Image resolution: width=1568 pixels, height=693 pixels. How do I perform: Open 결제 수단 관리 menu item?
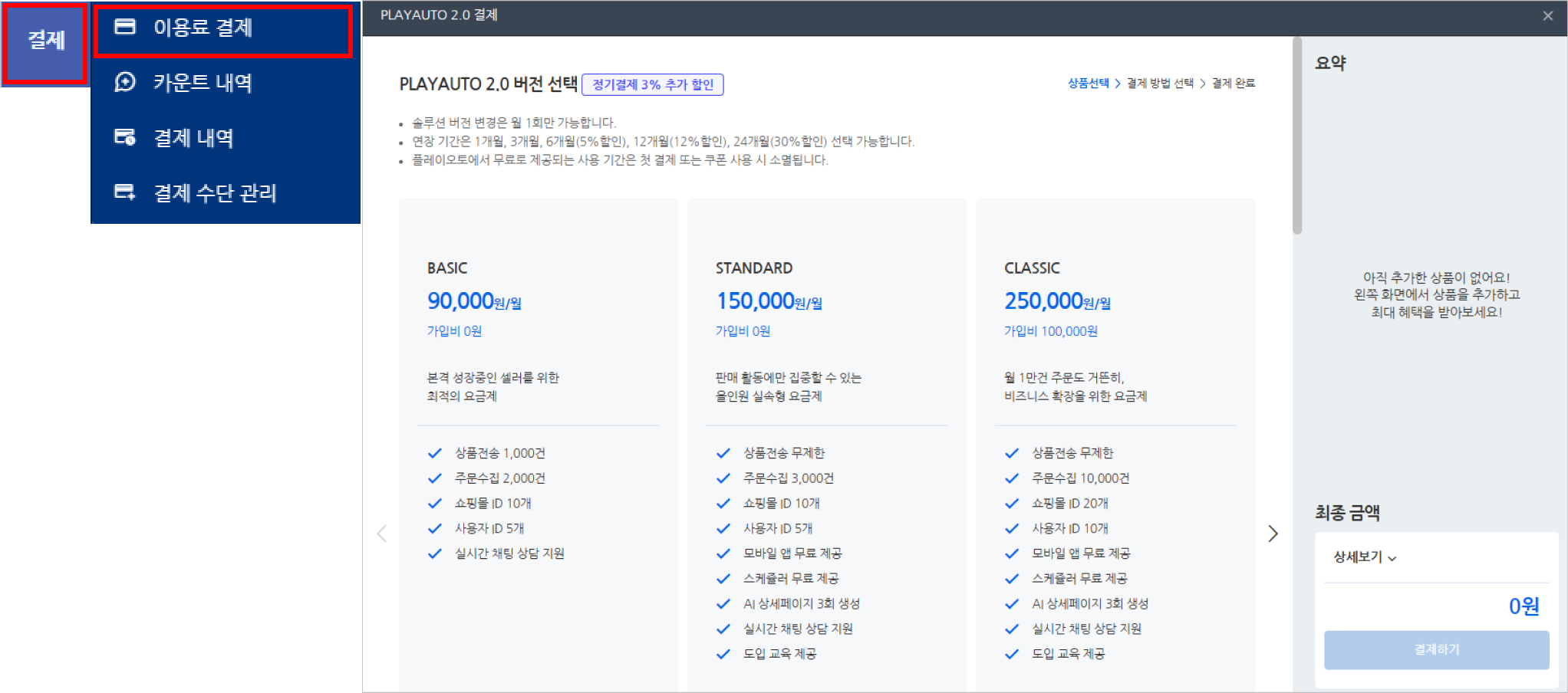point(215,193)
